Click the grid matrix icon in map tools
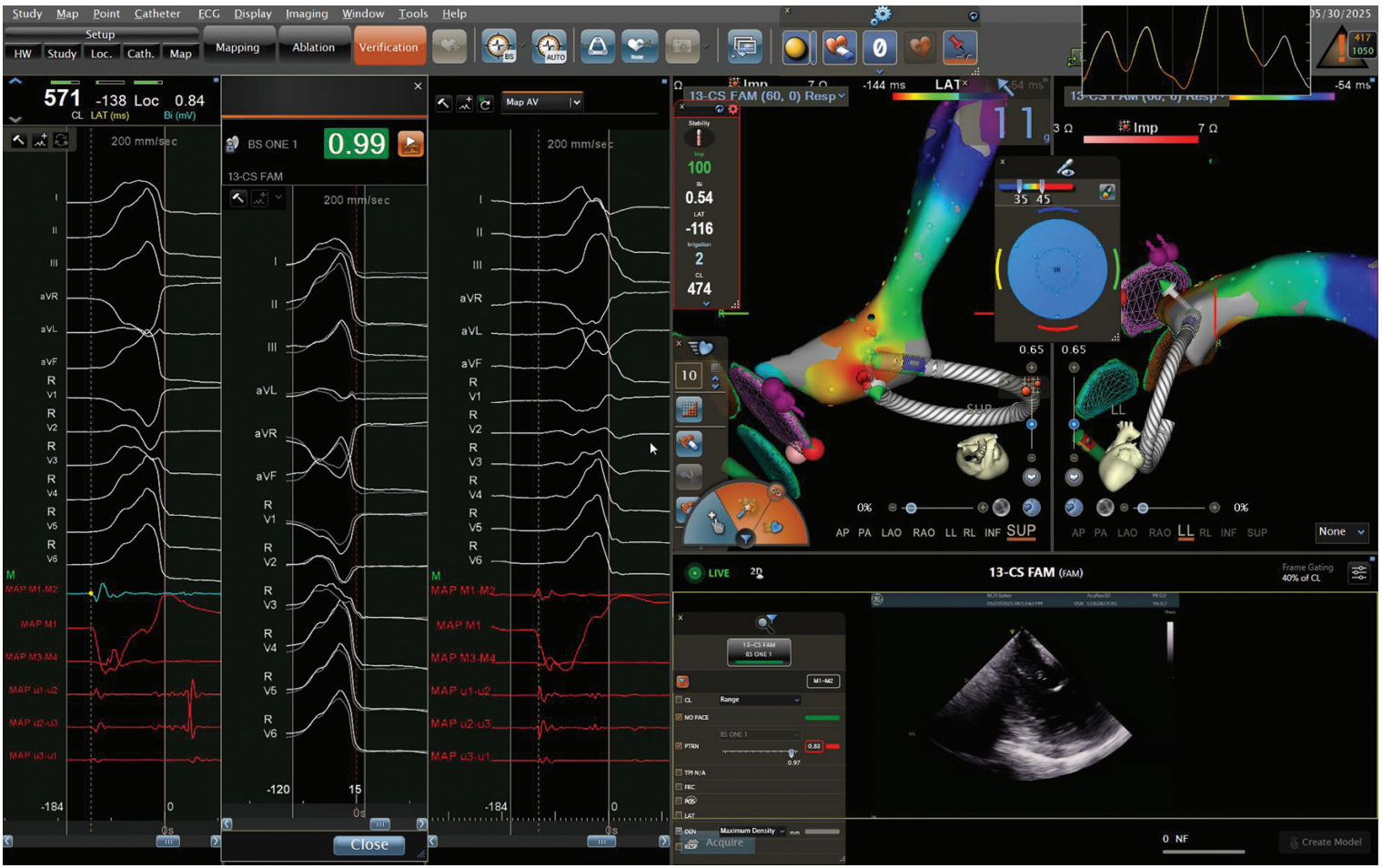 click(690, 409)
